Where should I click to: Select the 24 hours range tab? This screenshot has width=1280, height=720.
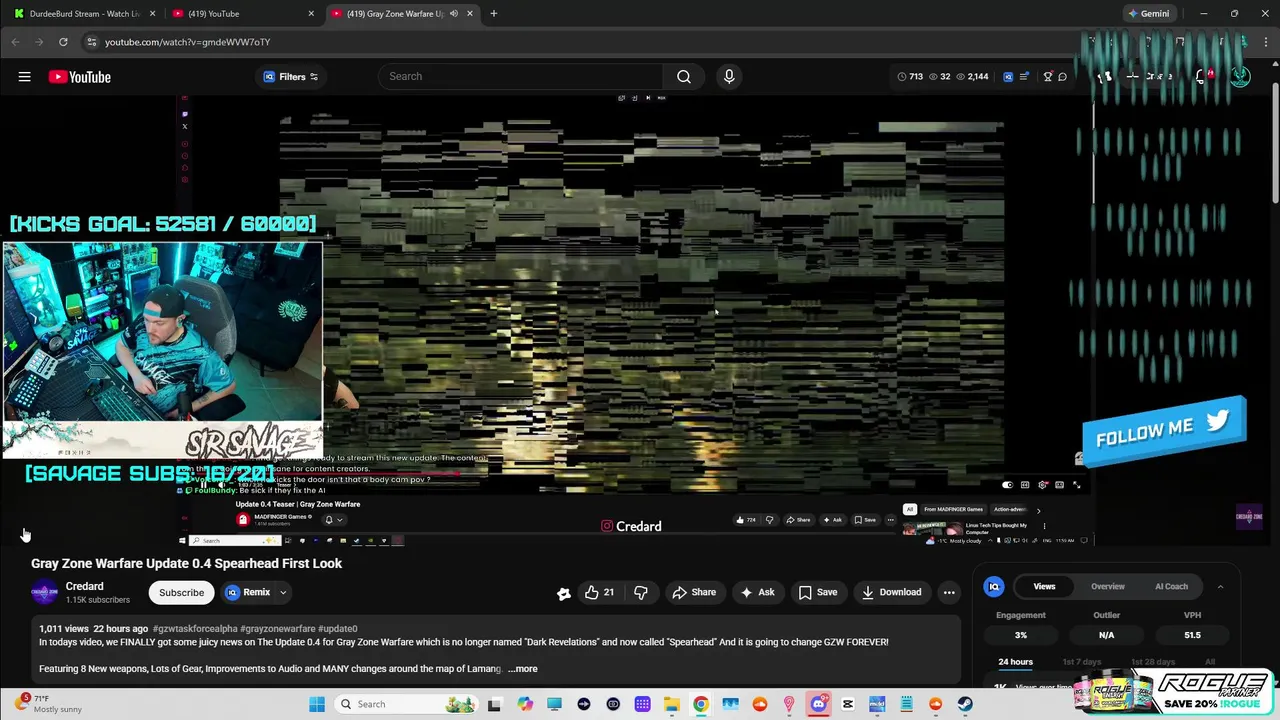pyautogui.click(x=1015, y=662)
